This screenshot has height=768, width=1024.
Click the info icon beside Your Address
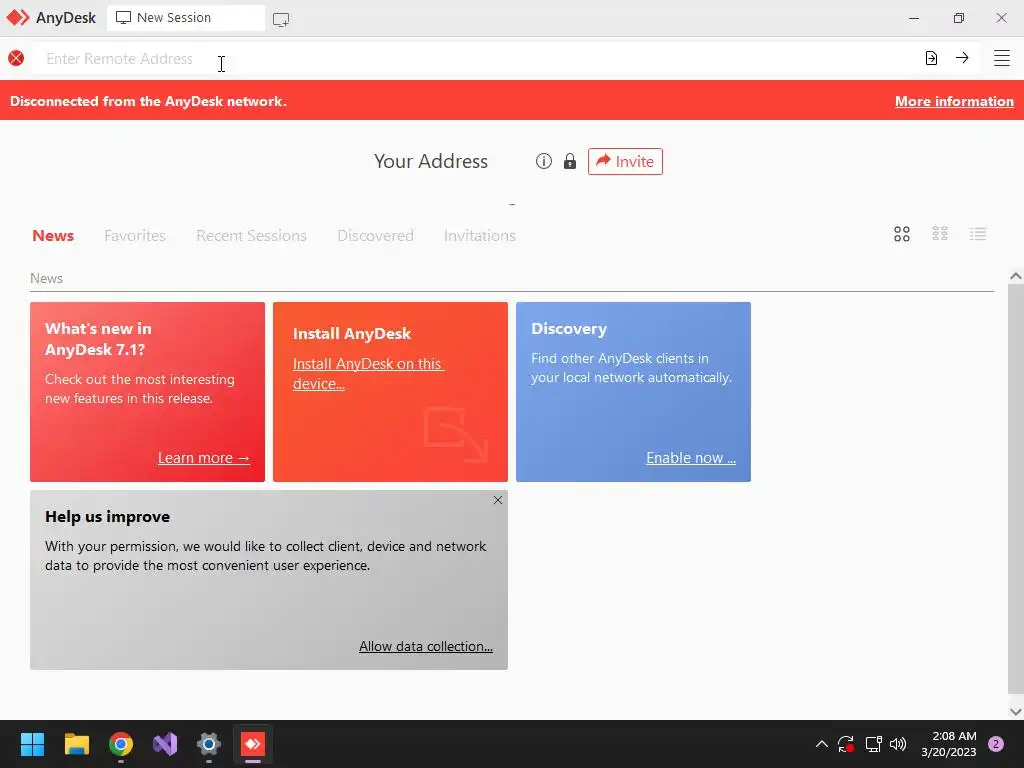(544, 161)
